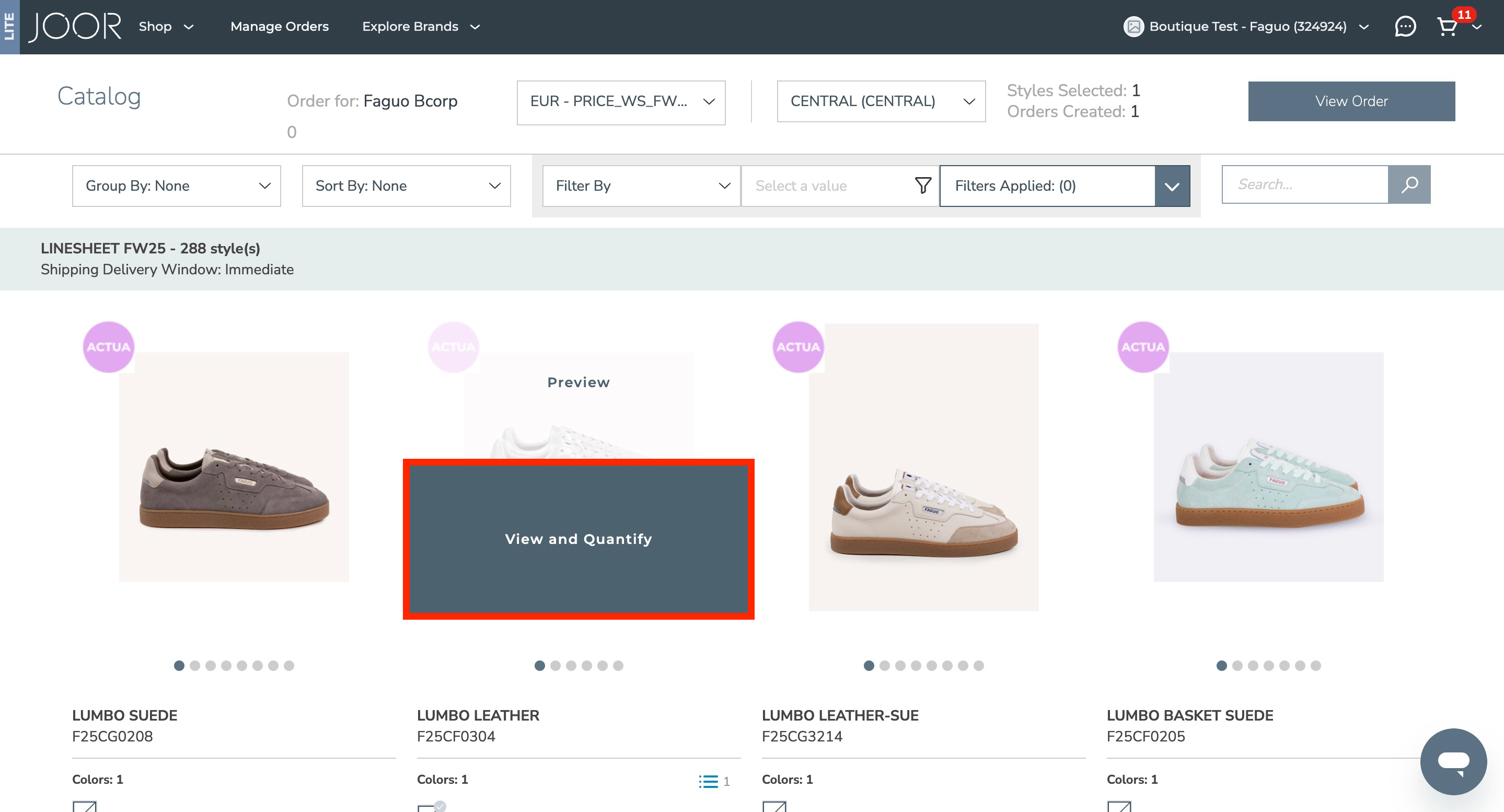The image size is (1504, 812).
Task: Click the funnel filter icon
Action: [922, 185]
